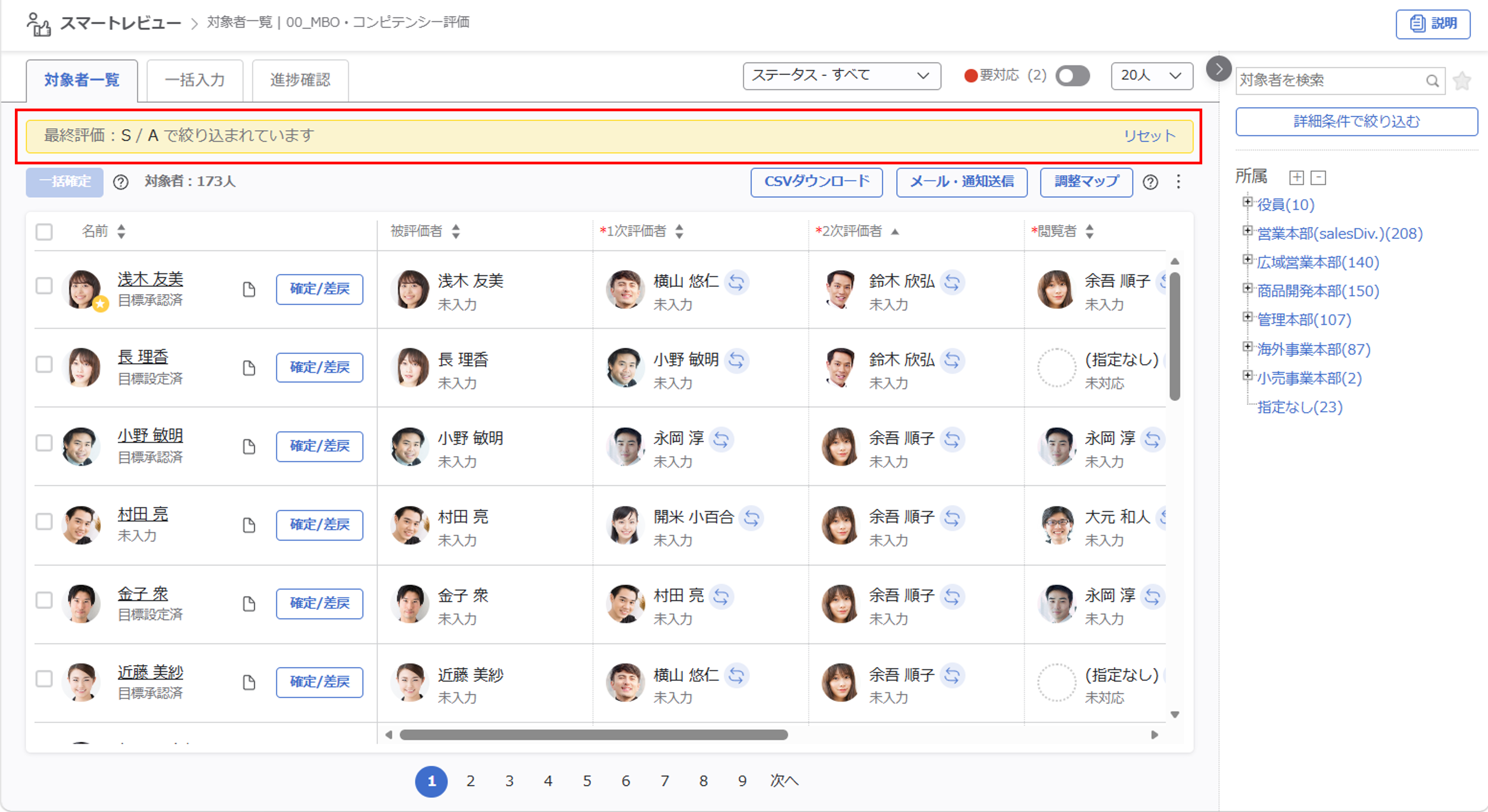Open the three-dot more options menu
The width and height of the screenshot is (1488, 812).
pos(1178,182)
